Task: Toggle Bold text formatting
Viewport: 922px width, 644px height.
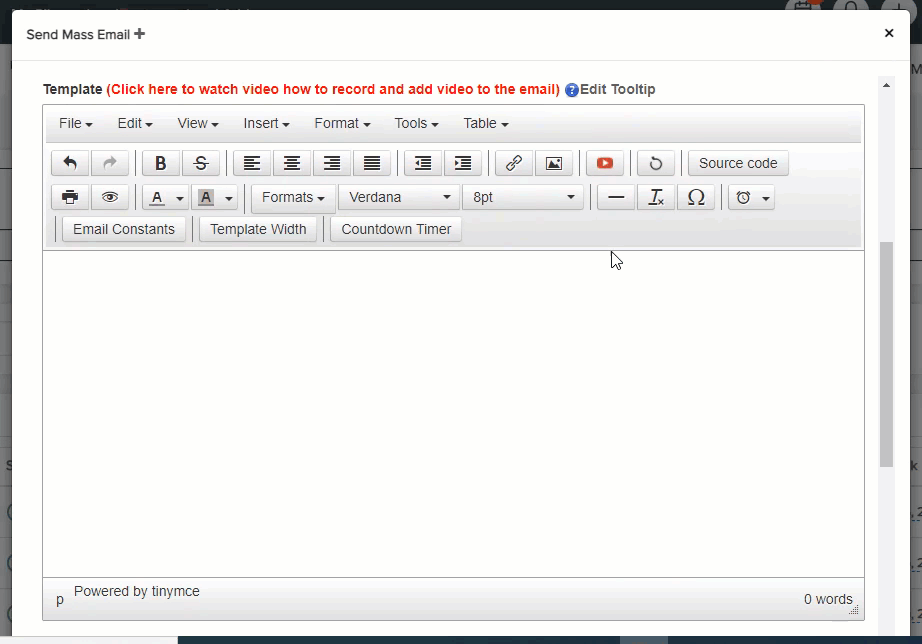Action: (x=160, y=164)
